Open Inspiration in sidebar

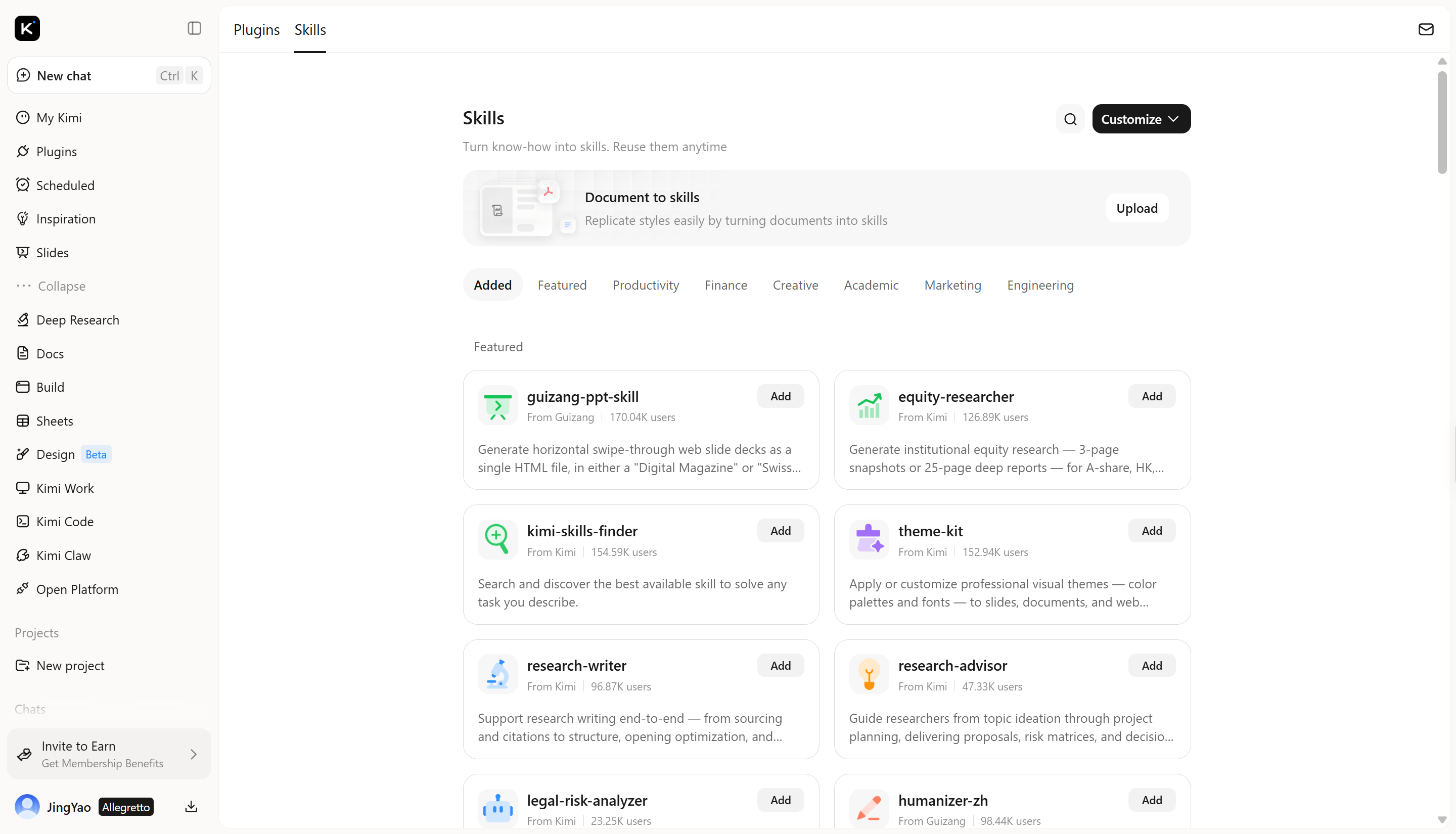[x=109, y=219]
